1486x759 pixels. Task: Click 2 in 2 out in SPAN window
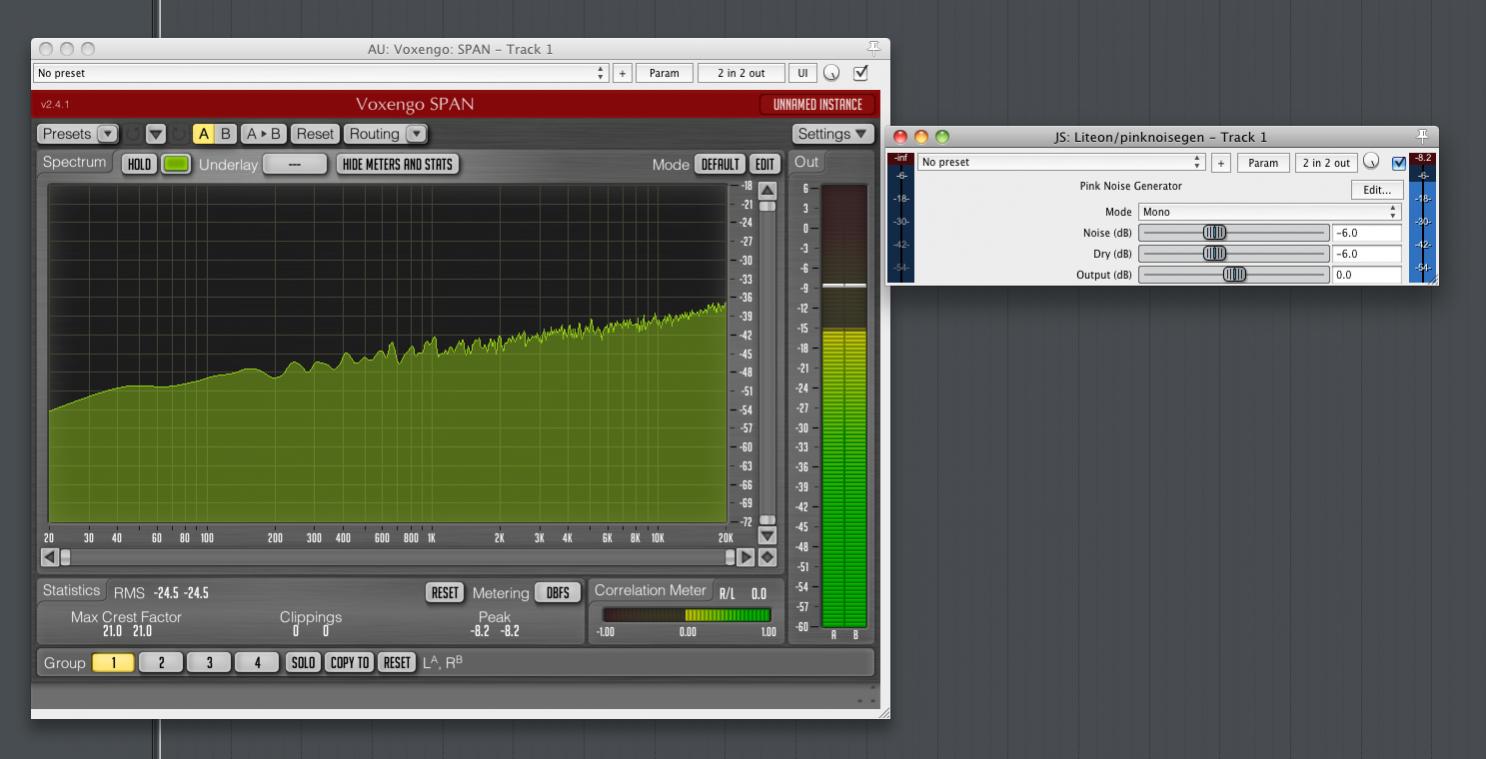tap(741, 73)
